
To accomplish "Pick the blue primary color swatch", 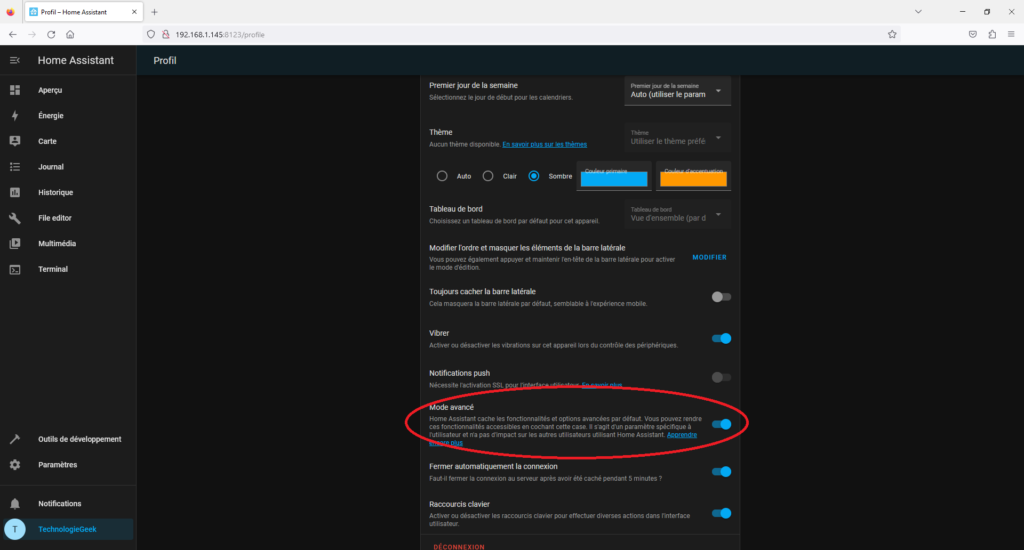I will (x=614, y=178).
